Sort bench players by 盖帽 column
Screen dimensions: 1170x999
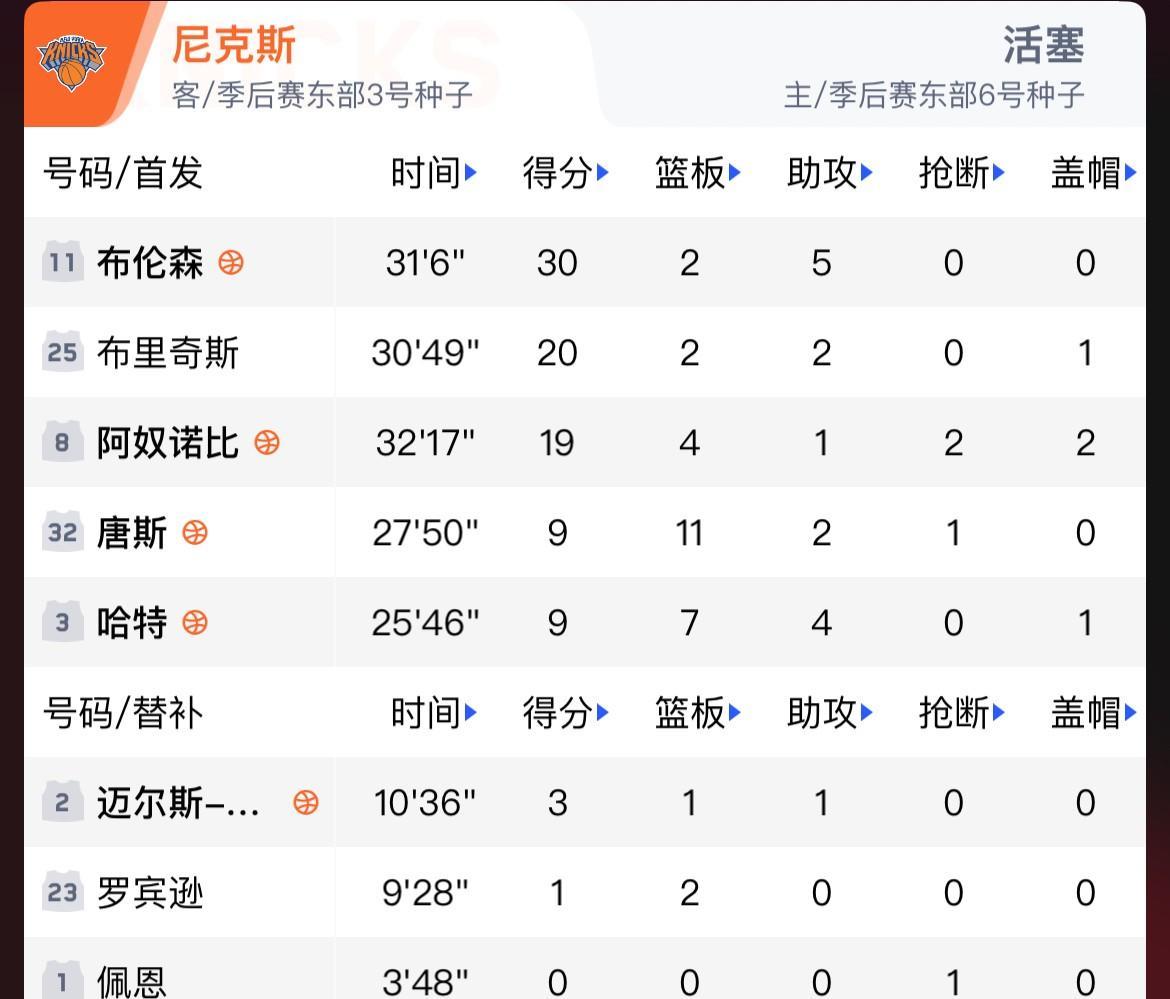1094,713
